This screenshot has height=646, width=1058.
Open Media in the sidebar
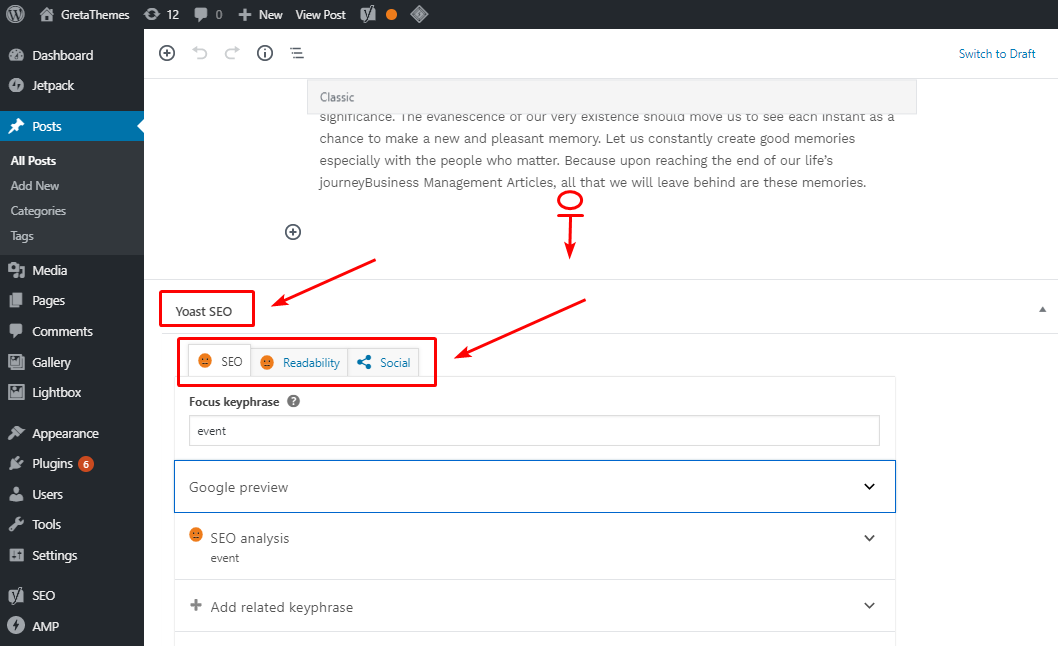click(x=72, y=270)
